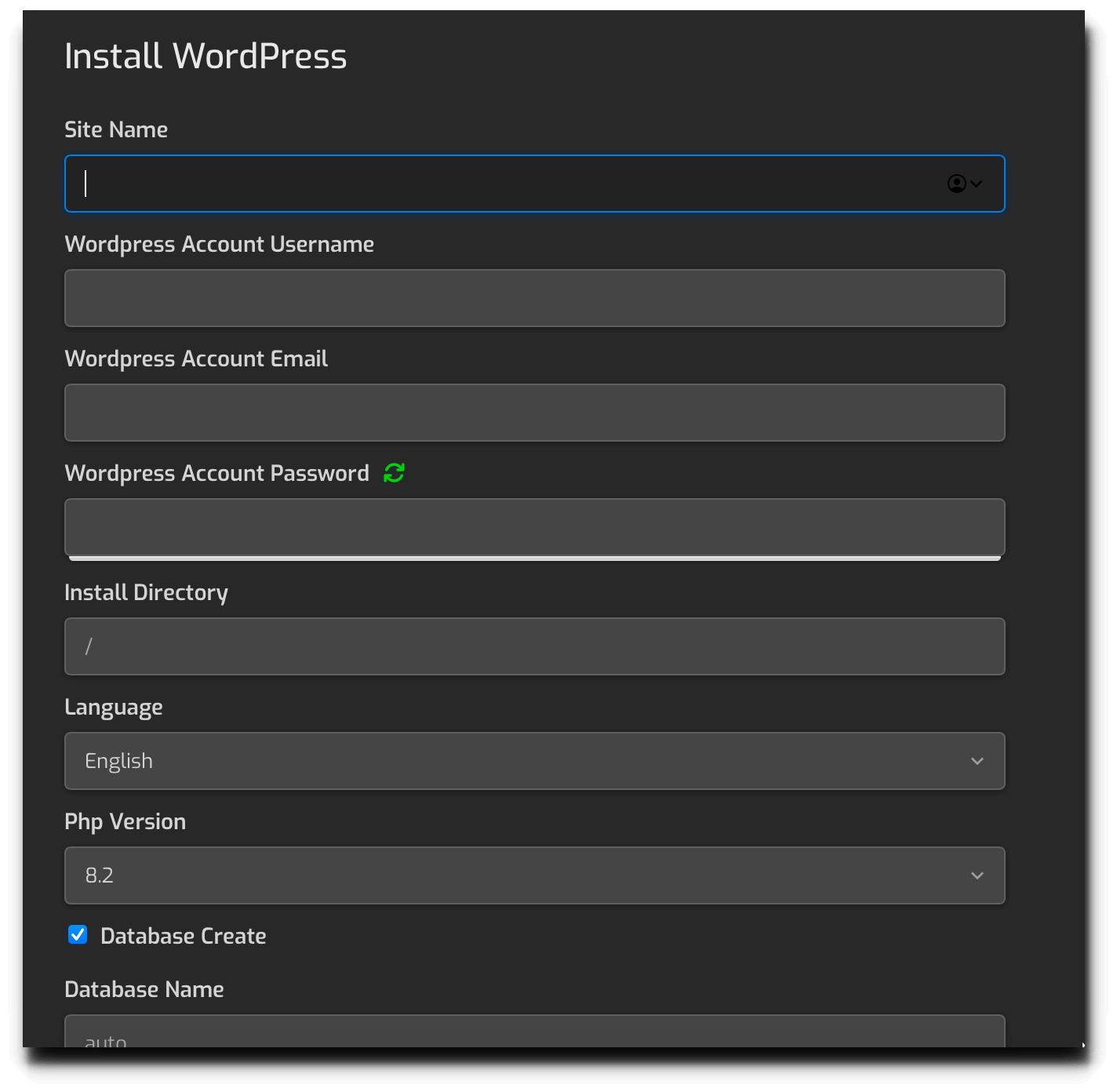1117x1092 pixels.
Task: Click the Wordpress Account Email field
Action: click(x=535, y=413)
